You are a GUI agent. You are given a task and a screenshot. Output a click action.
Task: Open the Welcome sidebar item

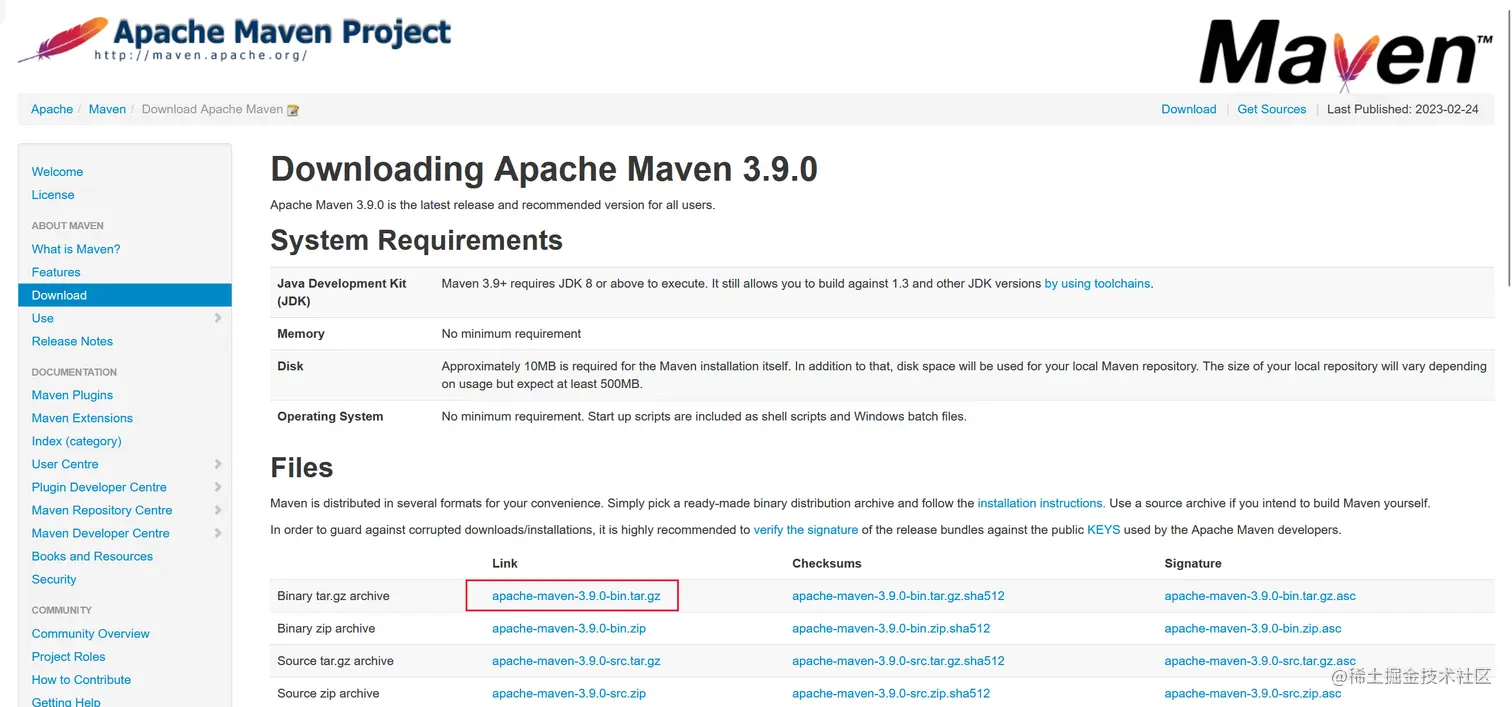click(x=57, y=172)
